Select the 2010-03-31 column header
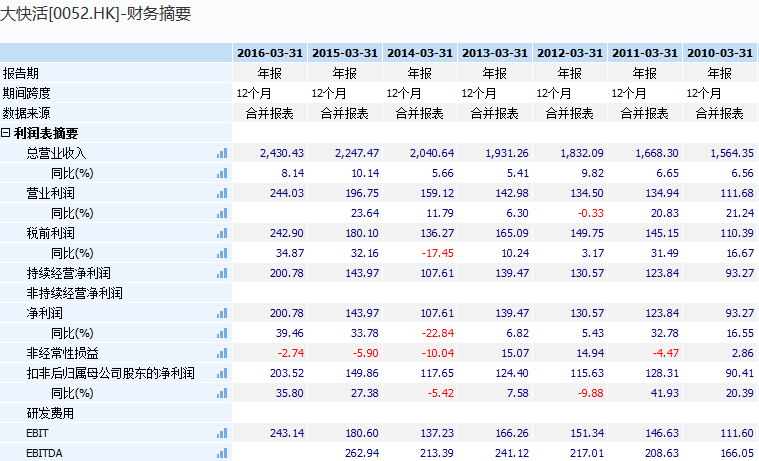 coord(720,53)
